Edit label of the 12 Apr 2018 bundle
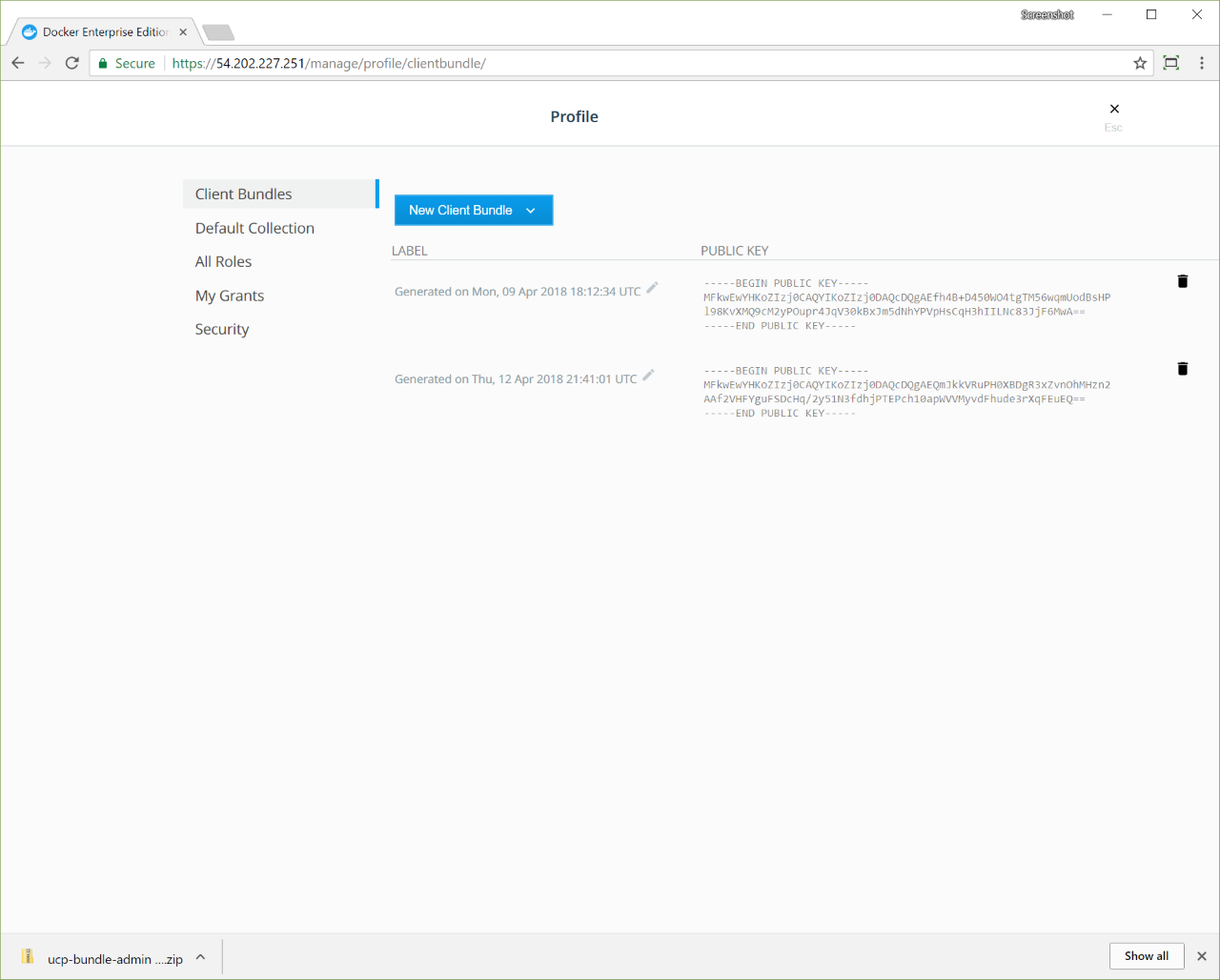This screenshot has height=980, width=1220. [648, 376]
